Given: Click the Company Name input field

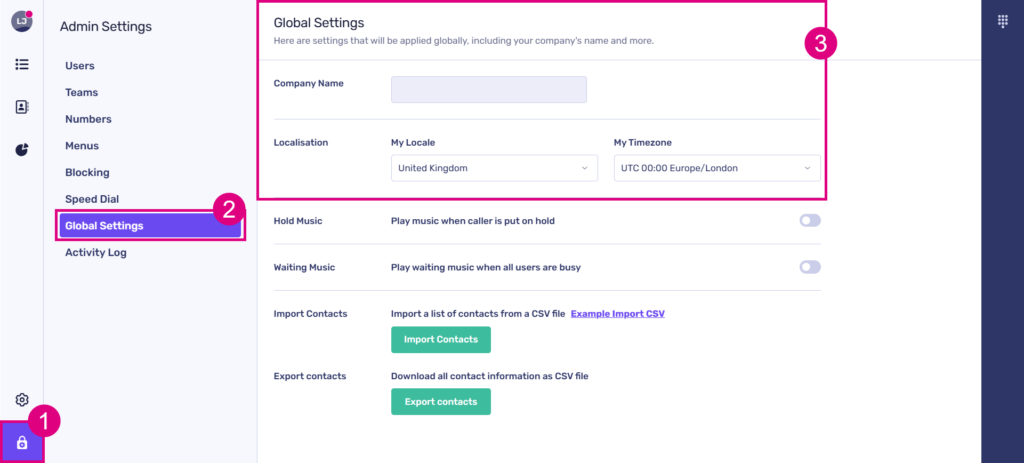Looking at the screenshot, I should click(x=488, y=90).
